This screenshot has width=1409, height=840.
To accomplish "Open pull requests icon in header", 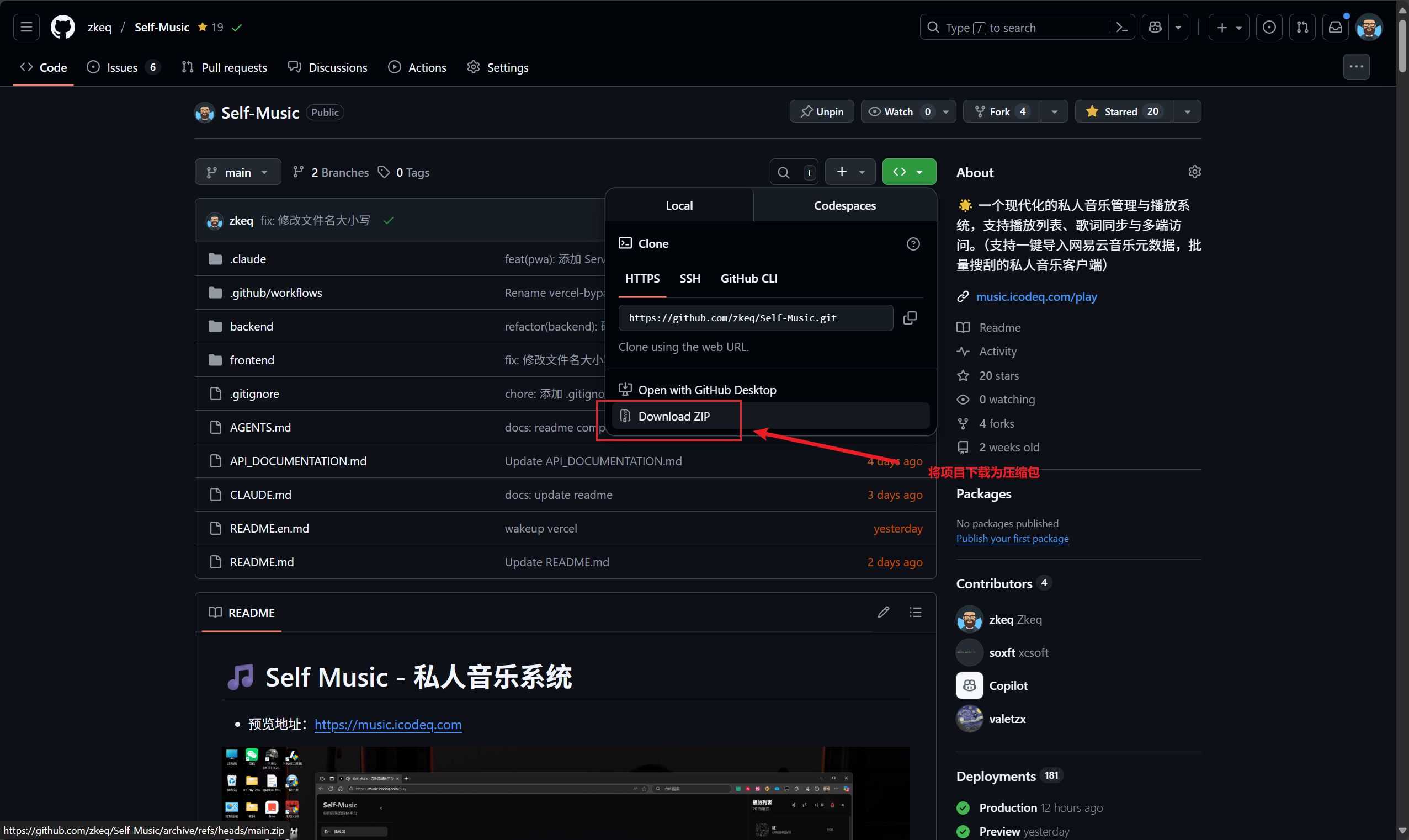I will click(x=1302, y=27).
